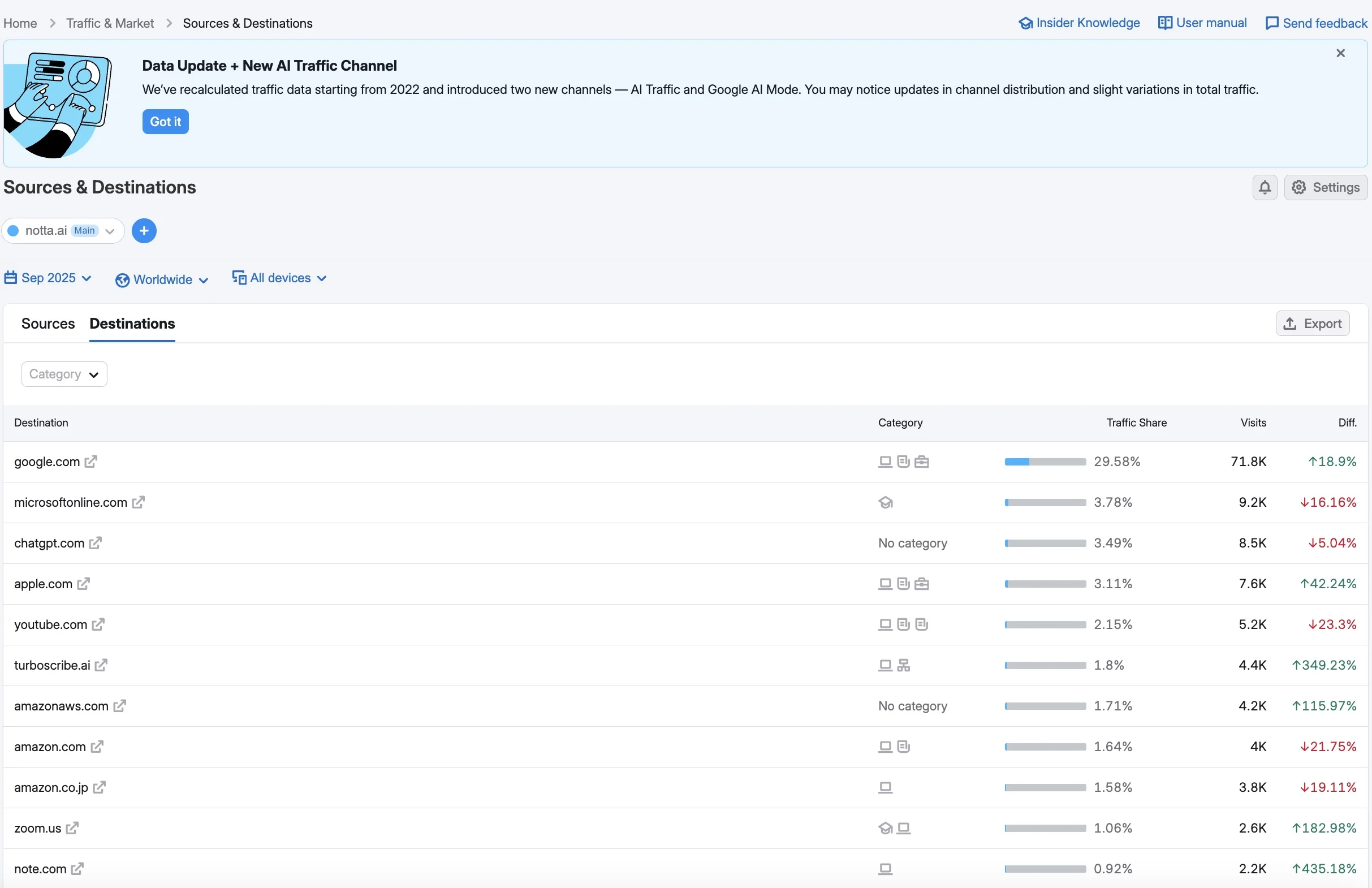Expand the Worldwide region selector
The image size is (1372, 888).
[x=162, y=279]
